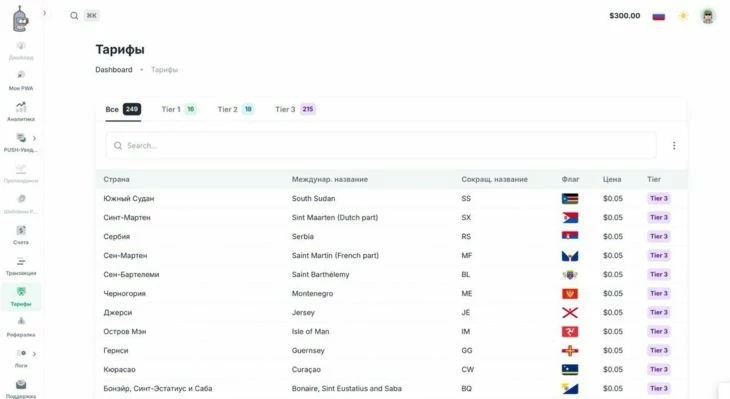This screenshot has height=399, width=730.
Task: Select the Tier 2 tab
Action: pyautogui.click(x=236, y=109)
